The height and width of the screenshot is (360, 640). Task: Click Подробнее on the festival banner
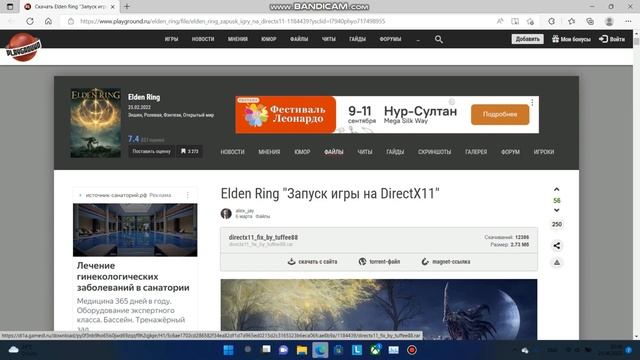pyautogui.click(x=500, y=114)
